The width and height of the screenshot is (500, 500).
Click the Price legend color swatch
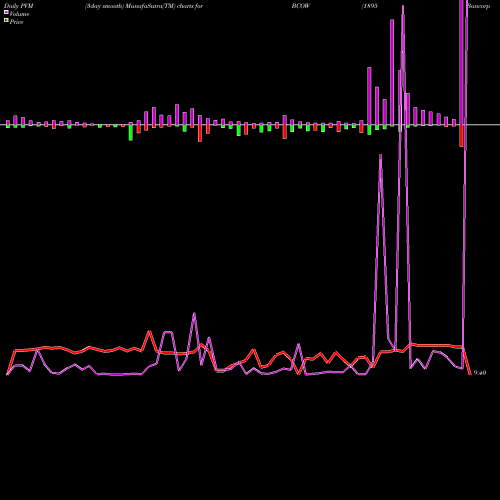pos(6,21)
